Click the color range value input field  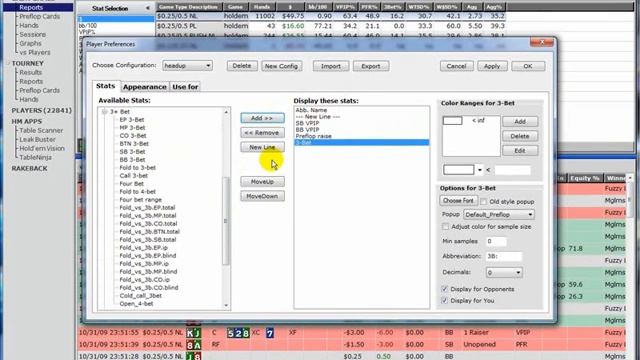click(x=512, y=170)
